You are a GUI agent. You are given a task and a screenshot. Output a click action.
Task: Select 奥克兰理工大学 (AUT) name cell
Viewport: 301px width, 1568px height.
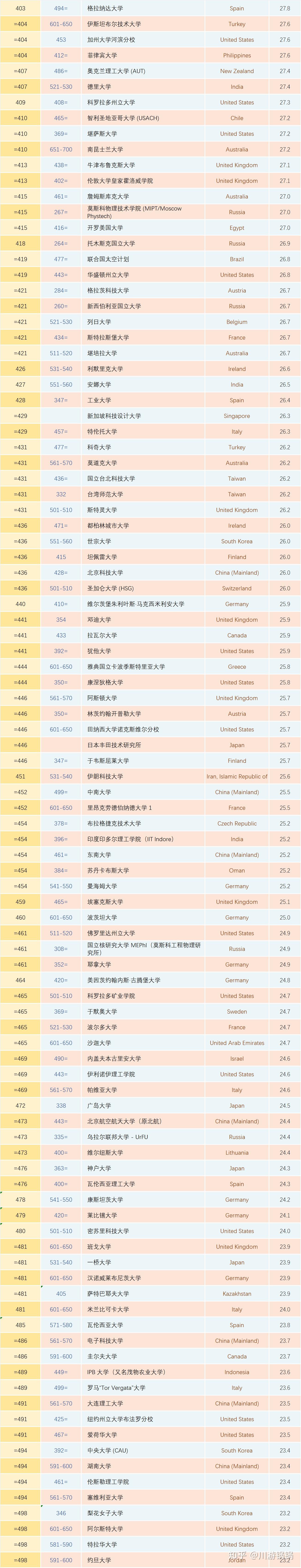point(116,71)
